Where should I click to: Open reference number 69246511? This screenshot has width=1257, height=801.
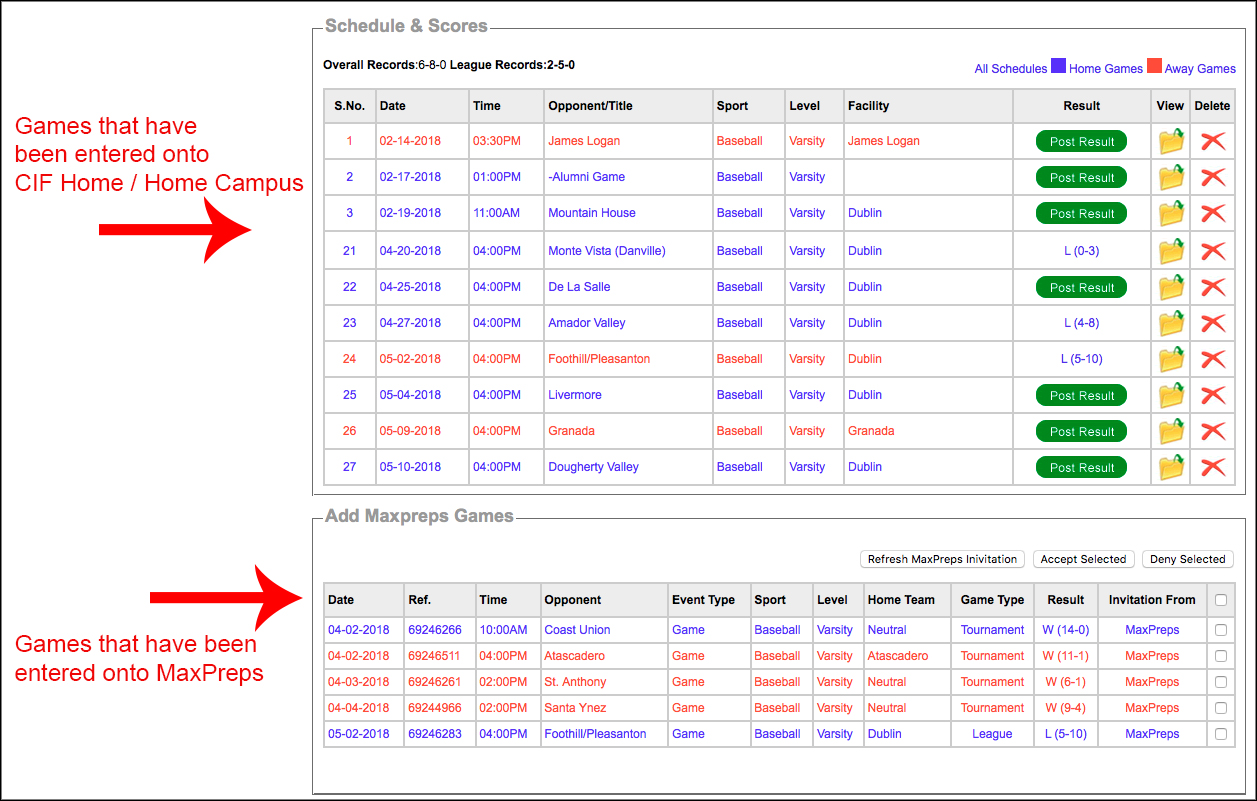click(x=435, y=656)
